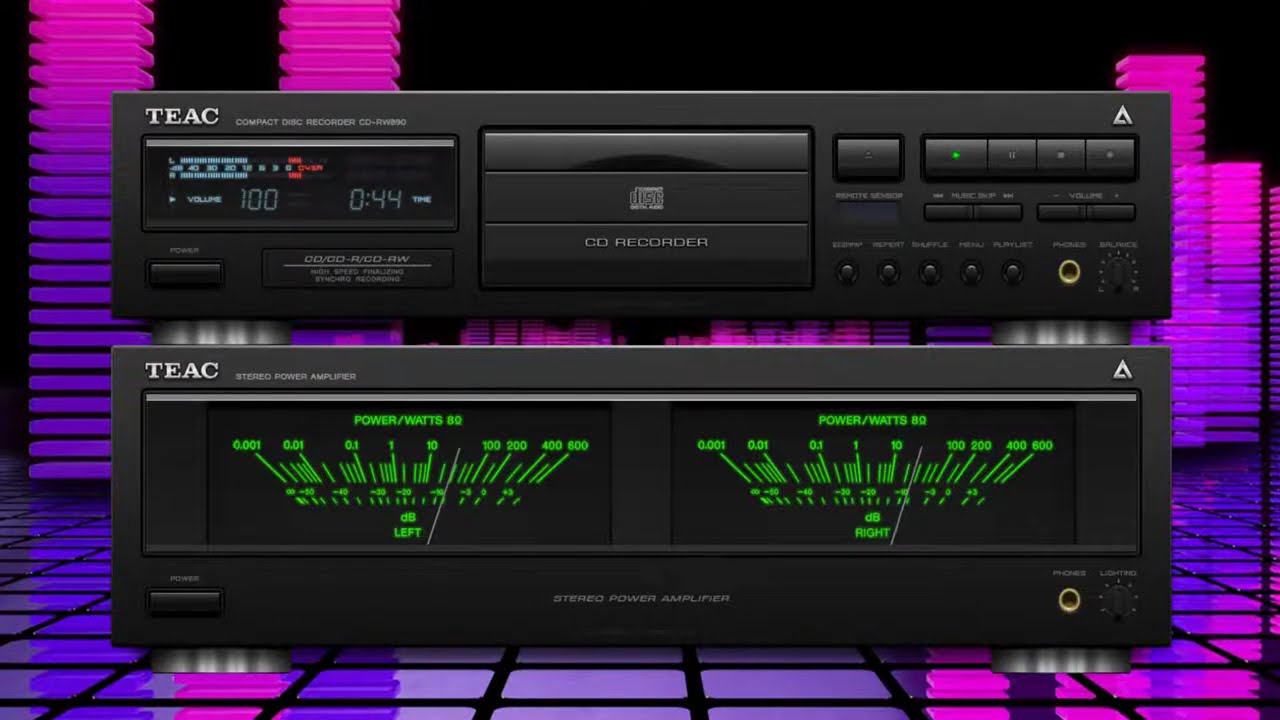
Task: Stop the disc with the Stop button
Action: coord(1061,156)
